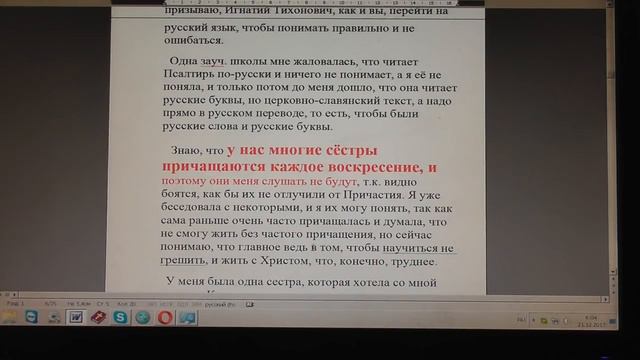Click the word 'церковно-славянский' in the document

coord(322,100)
